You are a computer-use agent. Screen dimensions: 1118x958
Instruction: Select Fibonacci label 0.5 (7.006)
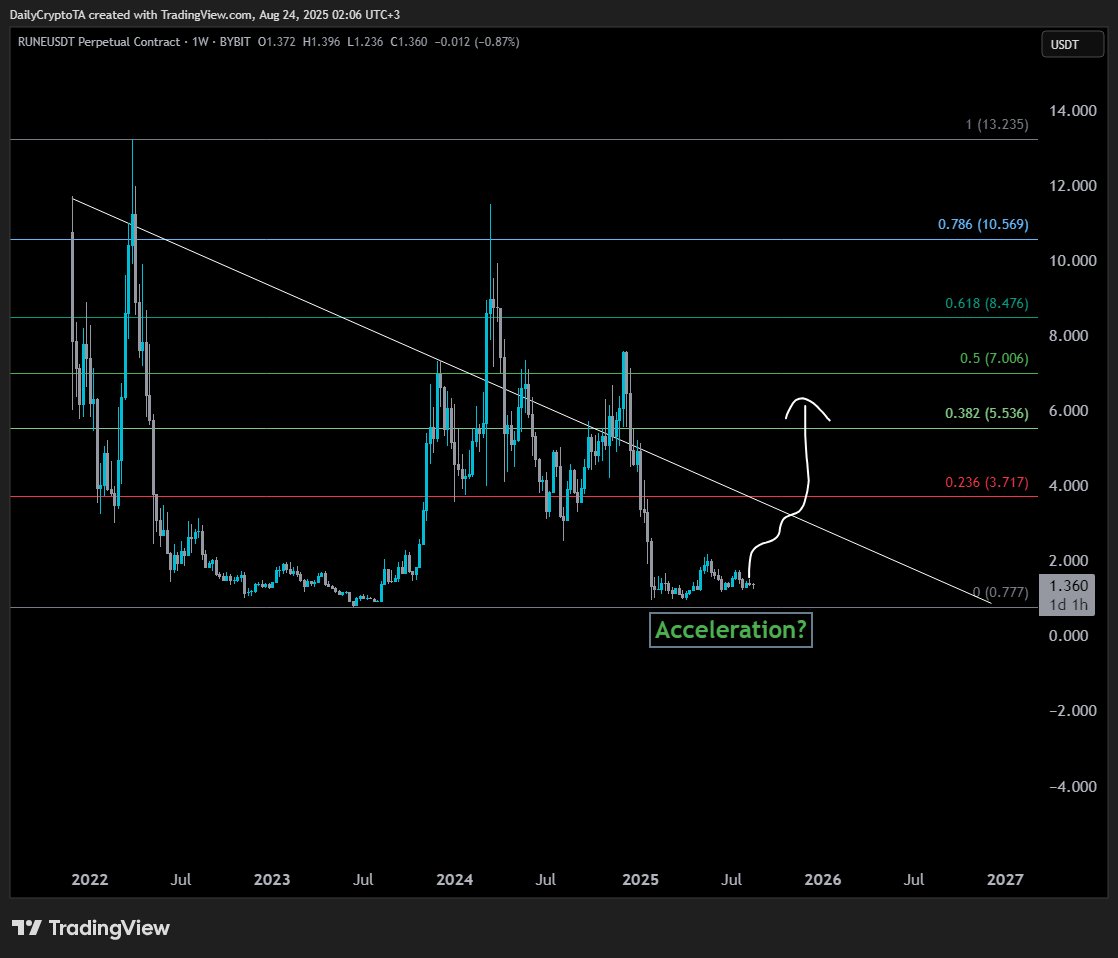994,358
